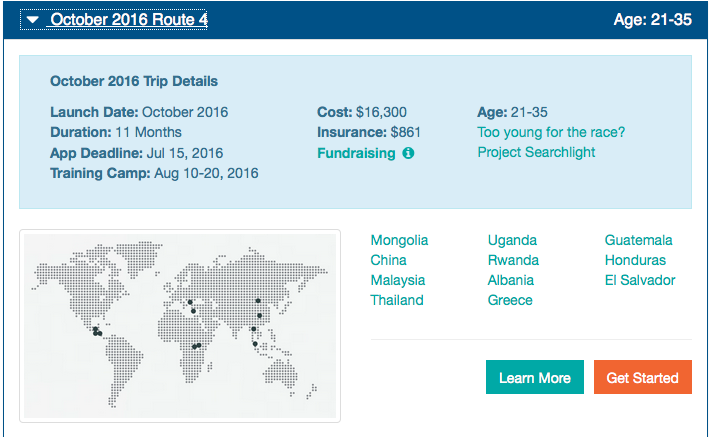The width and height of the screenshot is (710, 437).
Task: Follow the Project Searchlight link
Action: coord(536,152)
